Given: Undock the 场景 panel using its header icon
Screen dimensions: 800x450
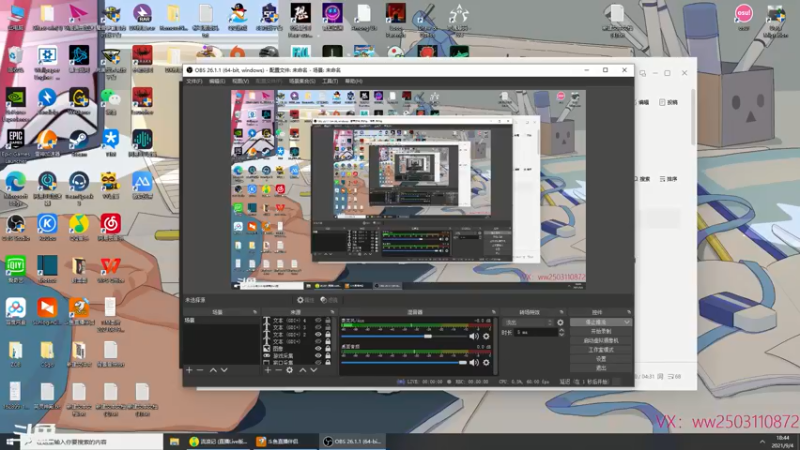Looking at the screenshot, I should [255, 312].
